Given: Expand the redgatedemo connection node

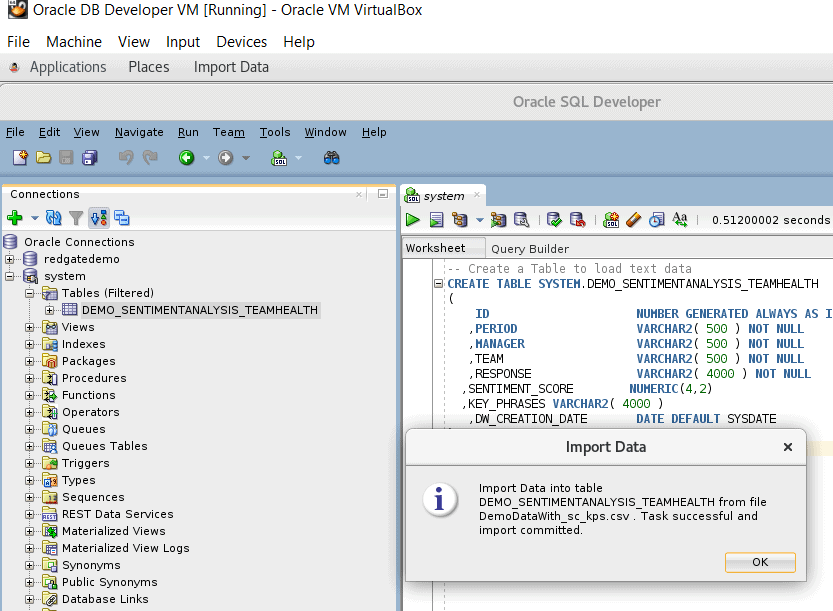Looking at the screenshot, I should point(10,259).
